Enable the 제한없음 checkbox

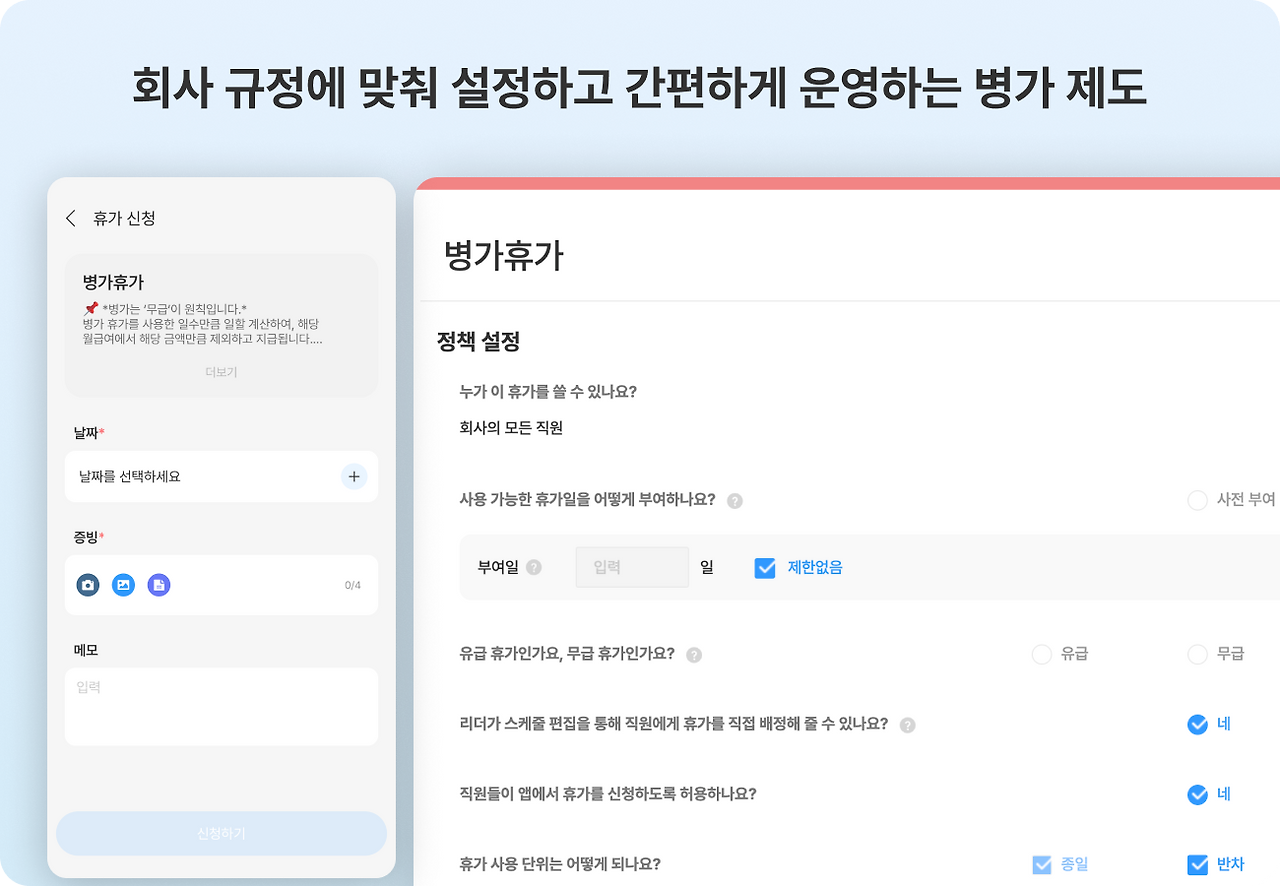(x=764, y=567)
